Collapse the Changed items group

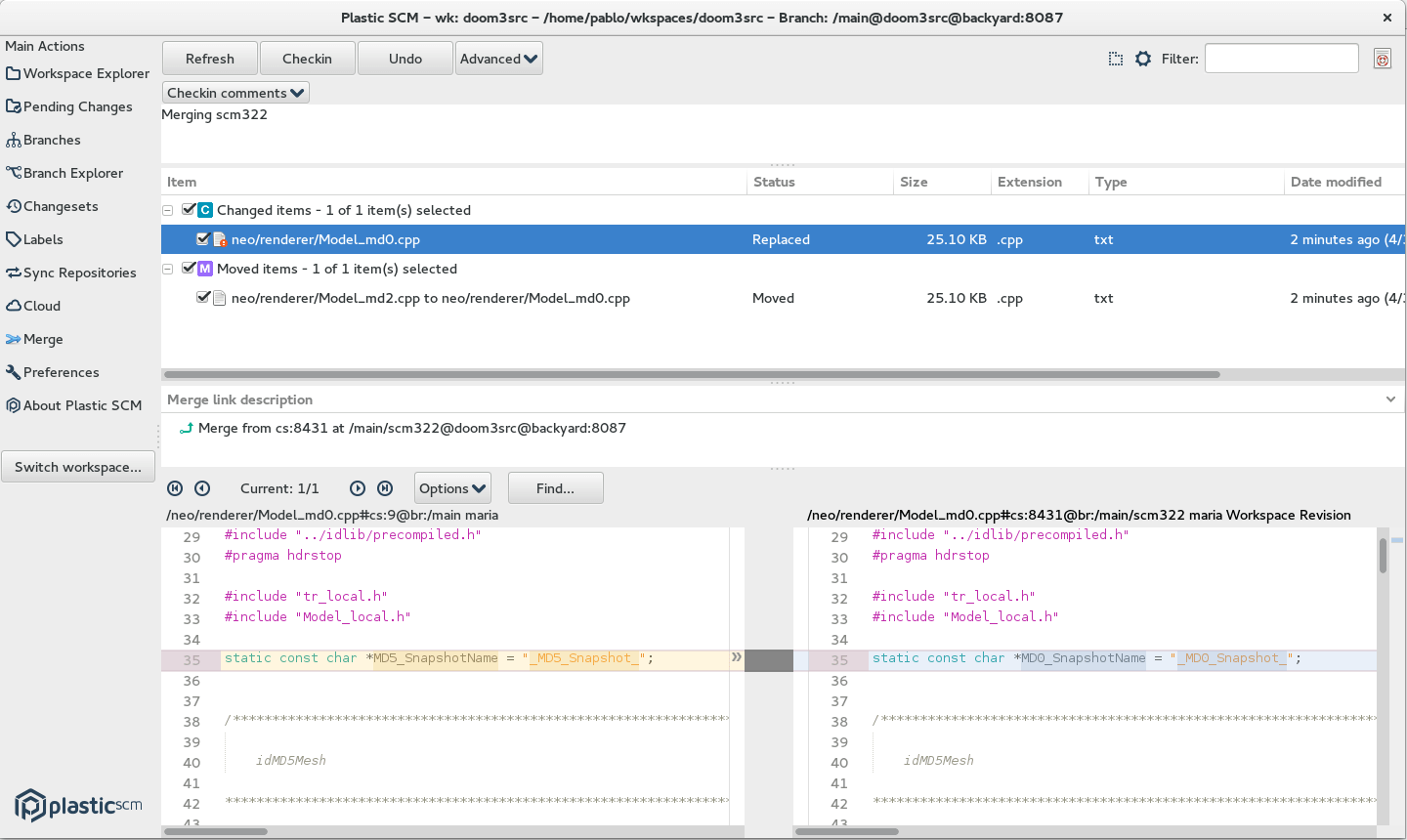click(x=168, y=210)
